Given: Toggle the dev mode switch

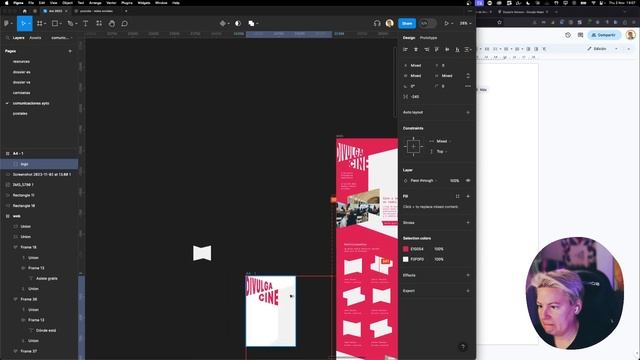Looking at the screenshot, I should coord(427,24).
